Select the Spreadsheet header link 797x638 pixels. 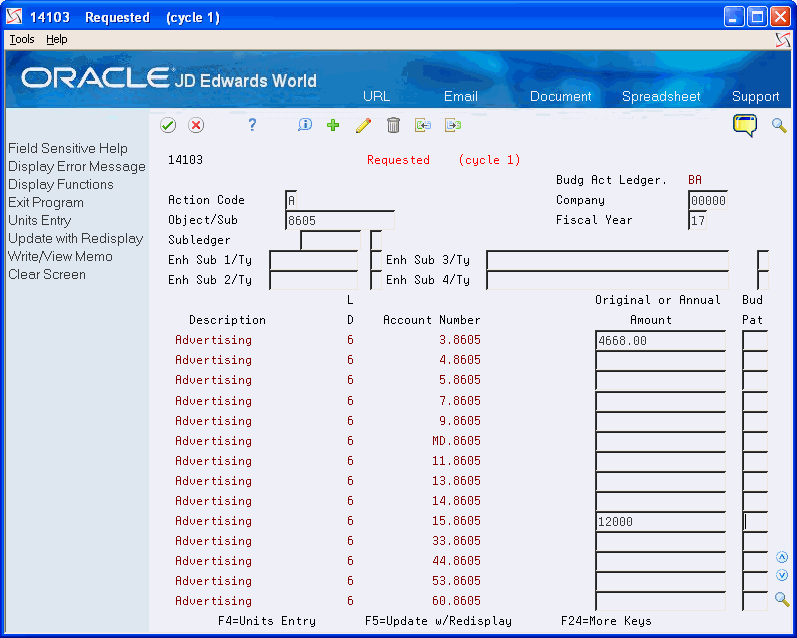pos(661,96)
